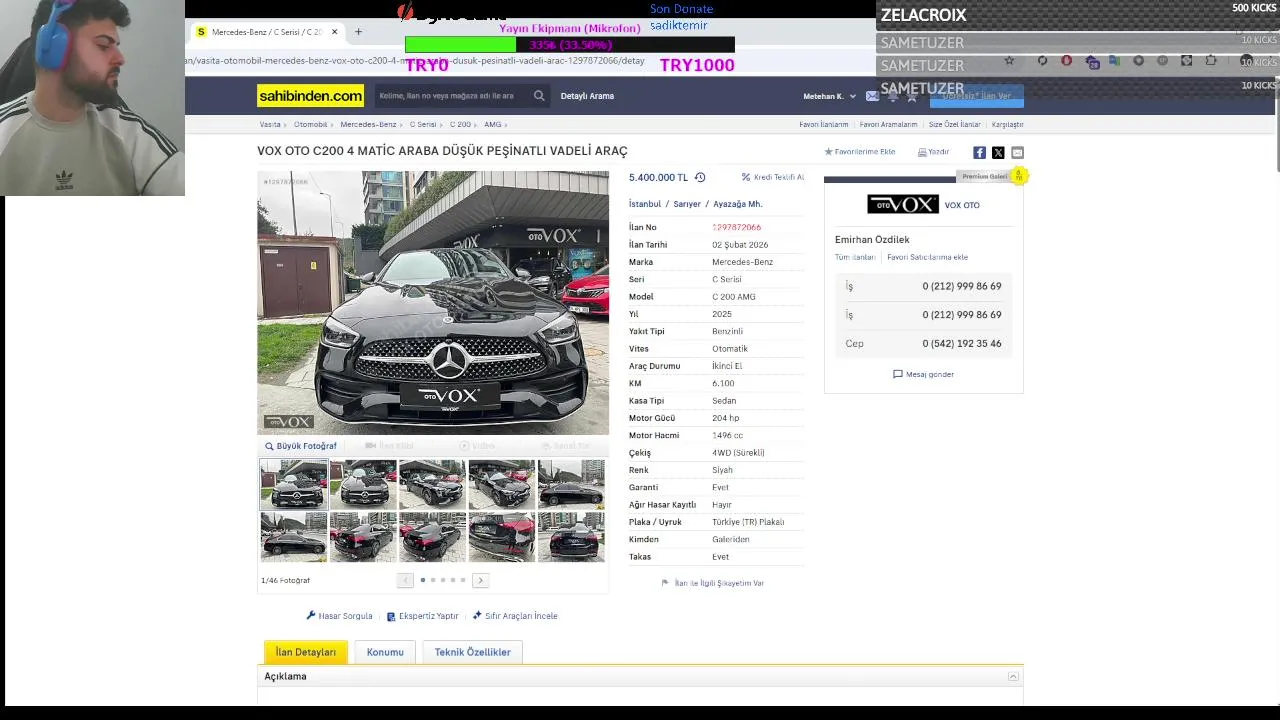Select last thumbnail in bottom row
The image size is (1280, 720).
click(571, 537)
